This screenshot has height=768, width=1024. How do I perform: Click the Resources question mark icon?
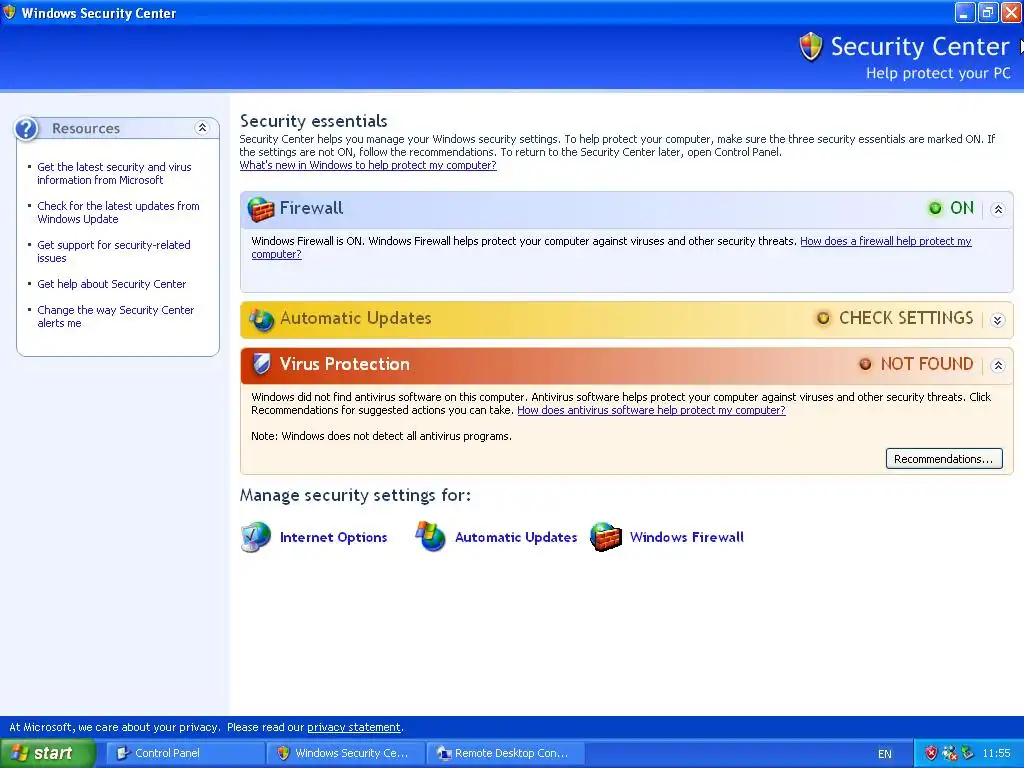point(27,129)
